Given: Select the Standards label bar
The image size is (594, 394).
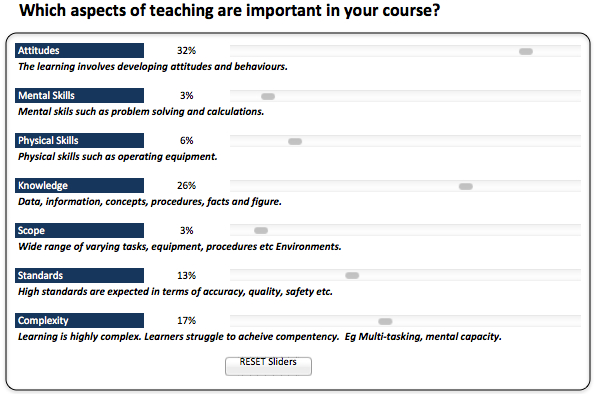Looking at the screenshot, I should pyautogui.click(x=80, y=275).
